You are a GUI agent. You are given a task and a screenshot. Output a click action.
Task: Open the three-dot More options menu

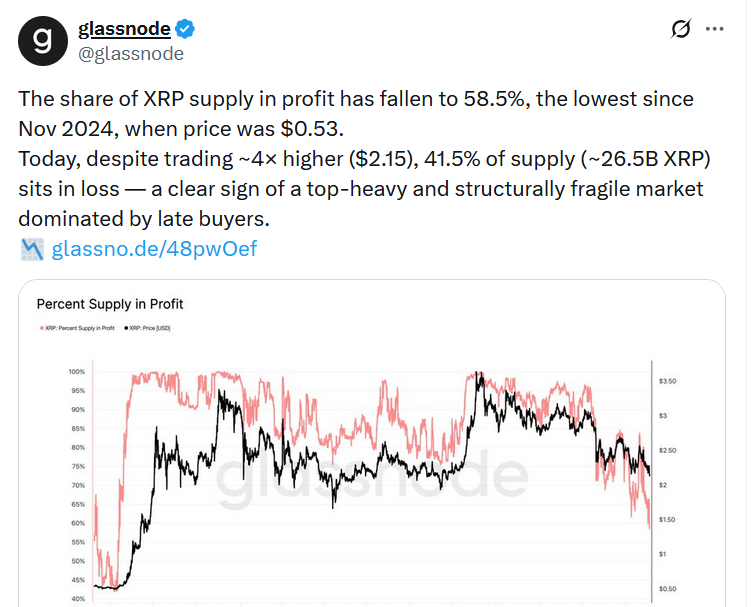click(714, 30)
